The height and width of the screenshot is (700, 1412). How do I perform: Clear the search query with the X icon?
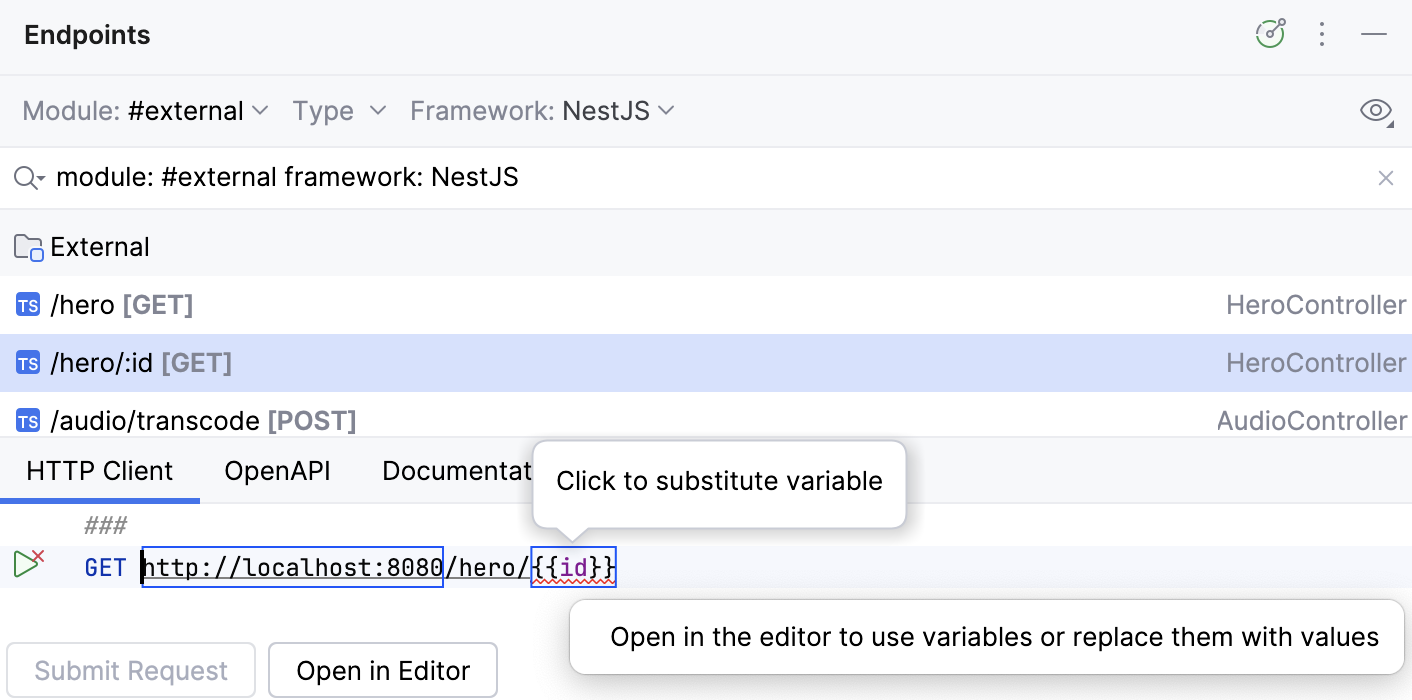click(1386, 177)
